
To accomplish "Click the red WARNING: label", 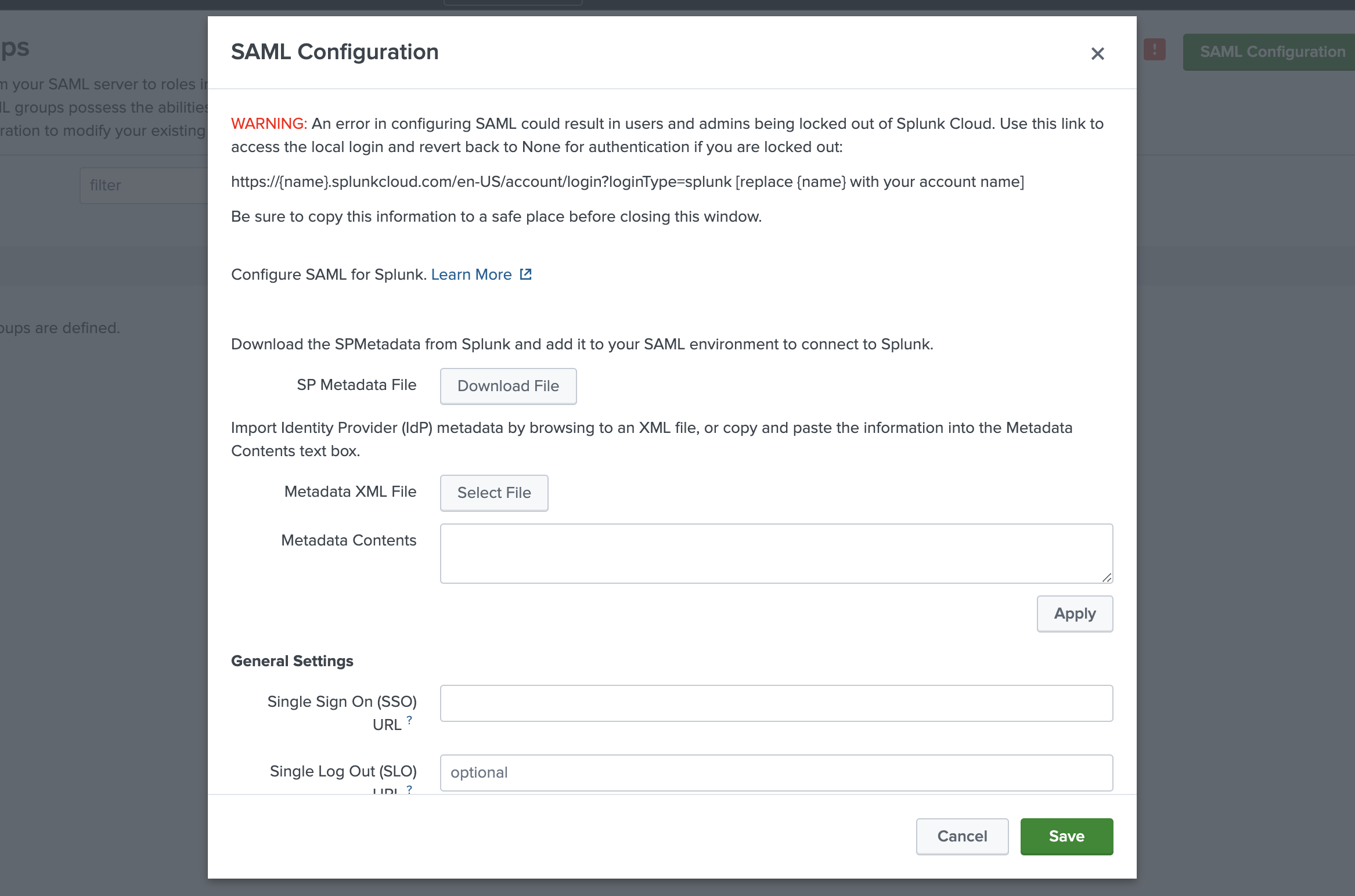I will click(x=269, y=124).
